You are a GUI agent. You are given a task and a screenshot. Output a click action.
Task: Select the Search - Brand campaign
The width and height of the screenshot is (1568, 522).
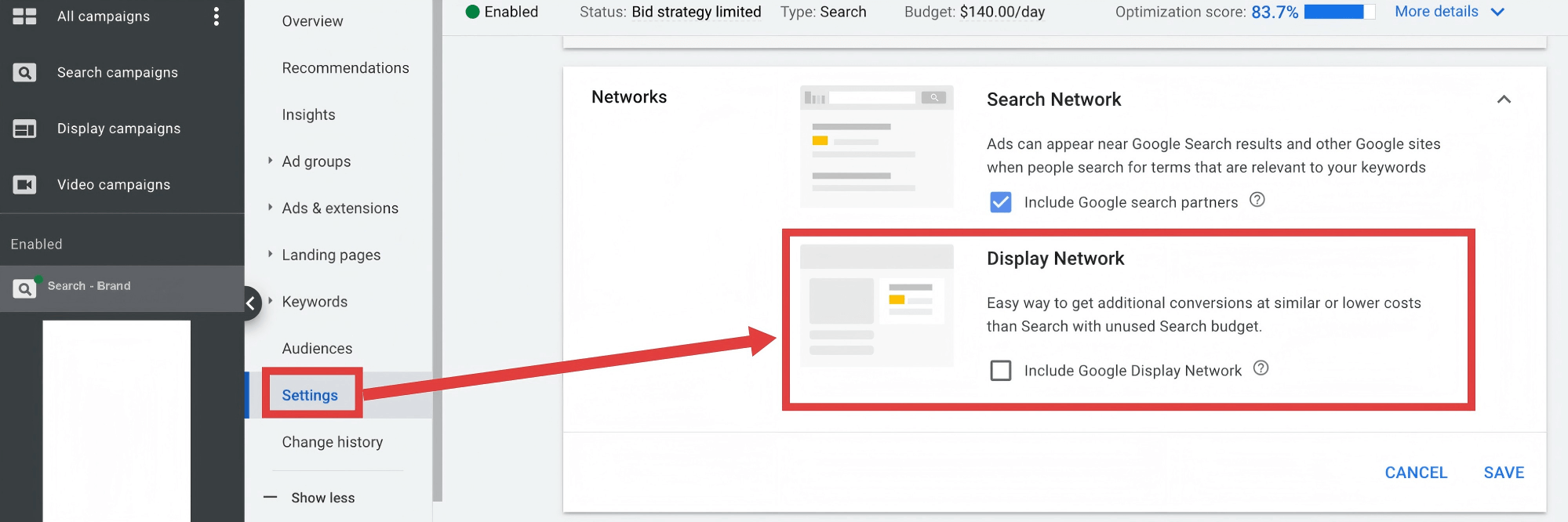(x=89, y=286)
